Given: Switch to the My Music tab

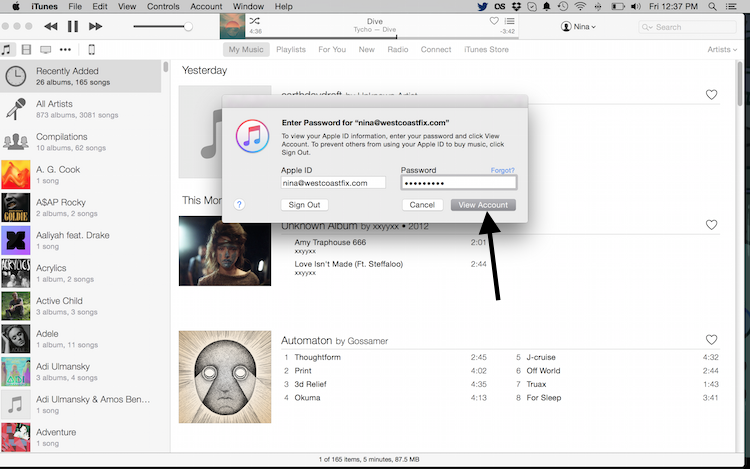Looking at the screenshot, I should coord(246,49).
